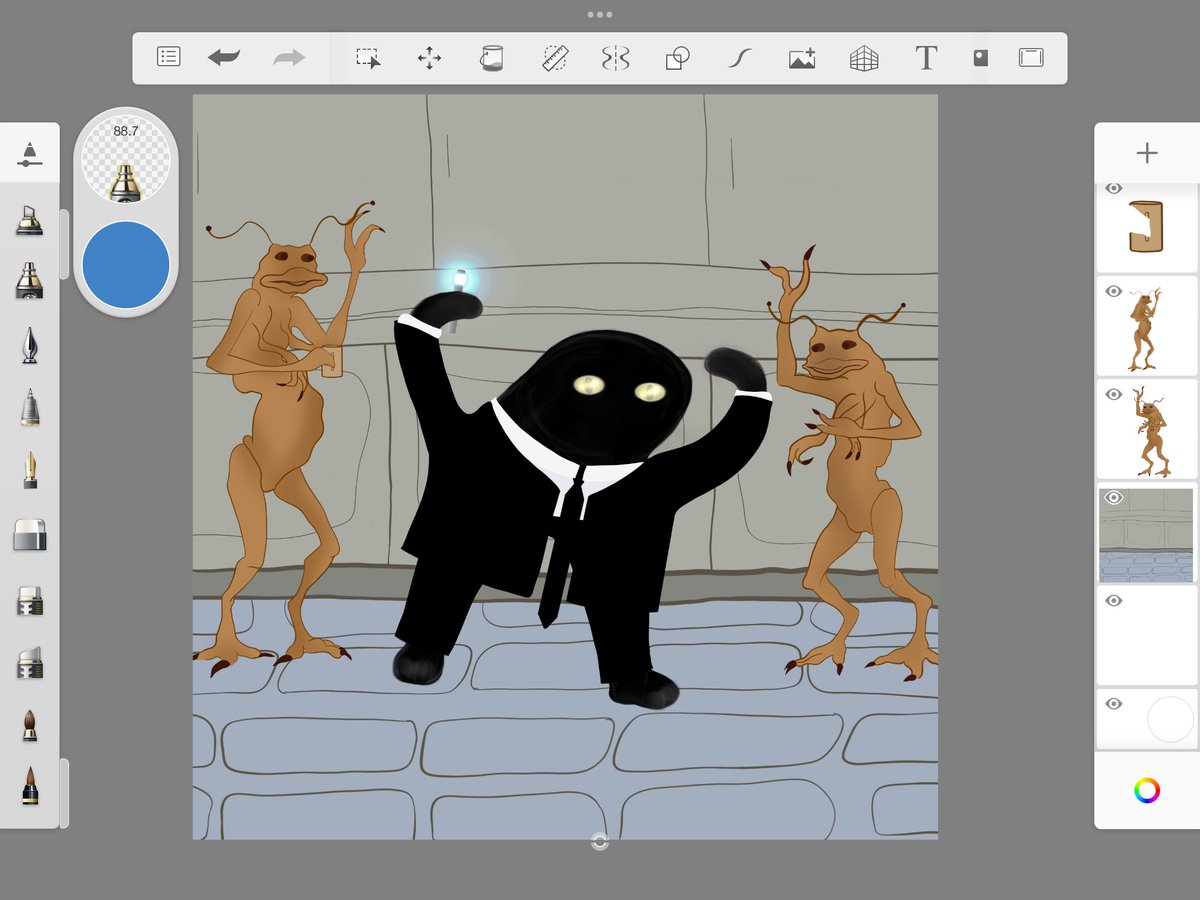1200x900 pixels.
Task: Open brush properties puck showing 88.7
Action: point(126,158)
